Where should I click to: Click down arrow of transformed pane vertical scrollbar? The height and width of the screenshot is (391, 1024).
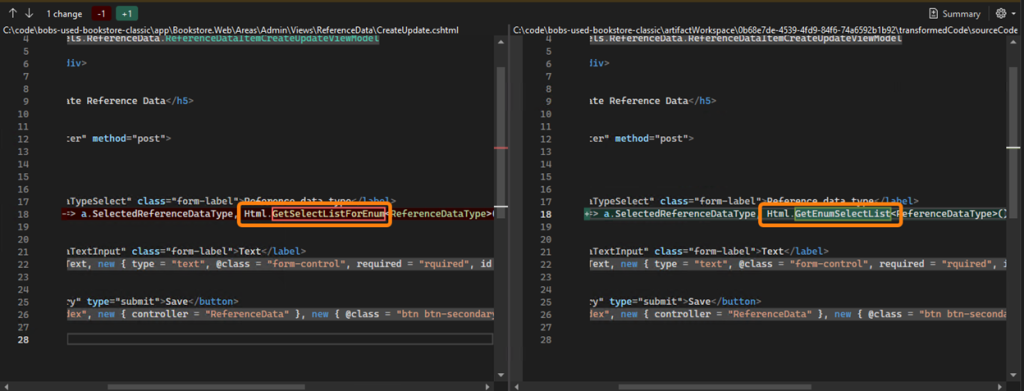[1013, 375]
